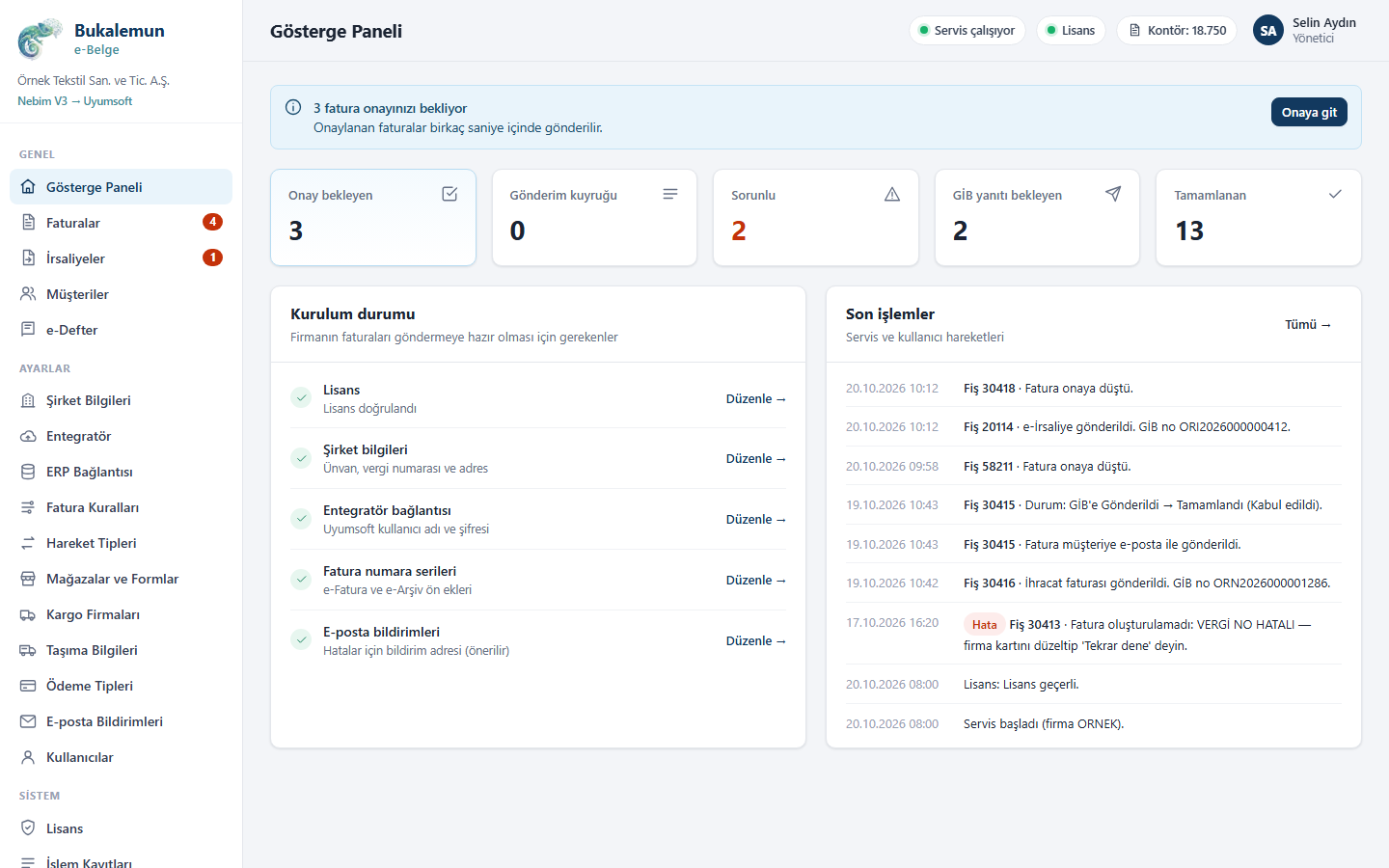This screenshot has height=868, width=1389.
Task: Open Gösterge Paneli from sidebar
Action: pyautogui.click(x=121, y=187)
